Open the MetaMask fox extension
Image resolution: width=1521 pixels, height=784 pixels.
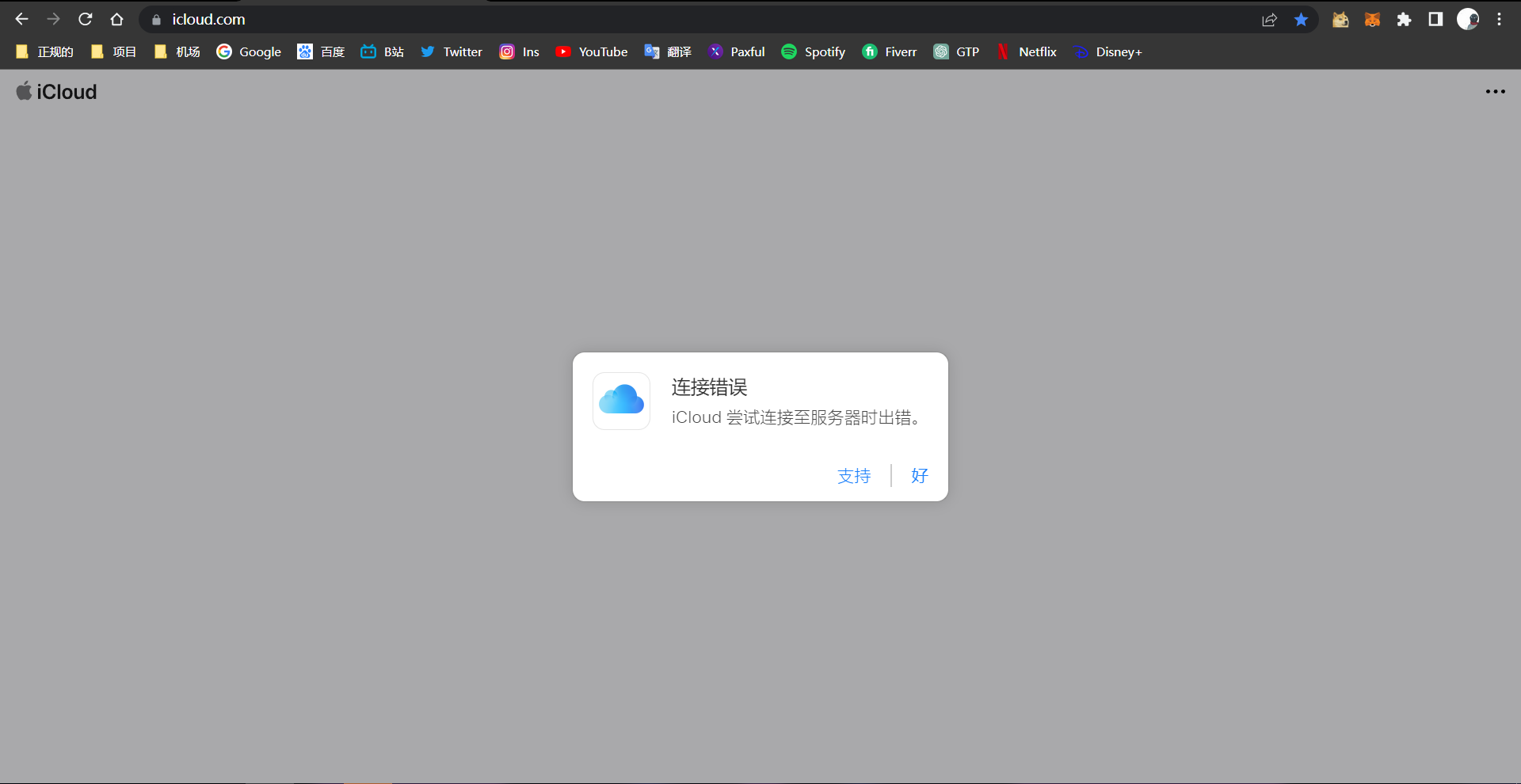tap(1372, 20)
